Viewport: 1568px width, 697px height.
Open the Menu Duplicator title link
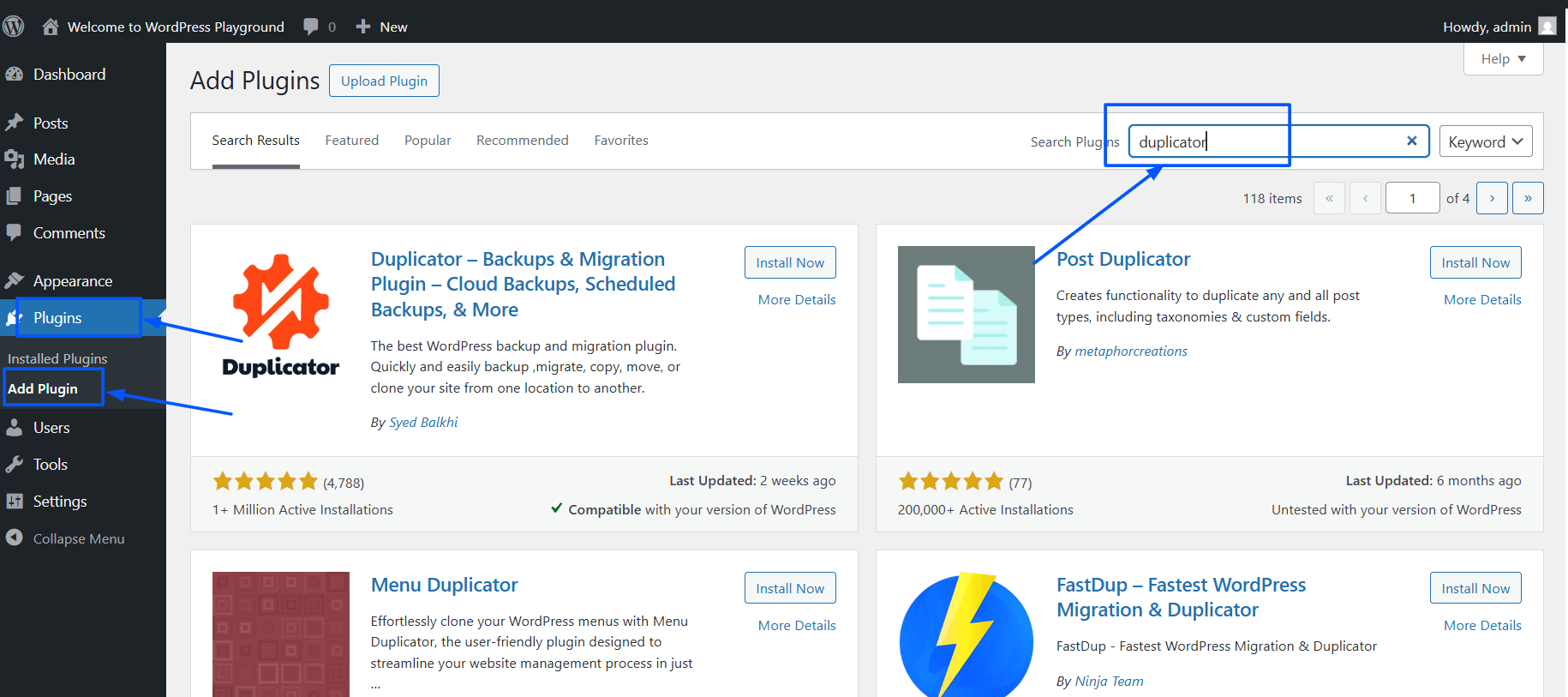coord(444,585)
